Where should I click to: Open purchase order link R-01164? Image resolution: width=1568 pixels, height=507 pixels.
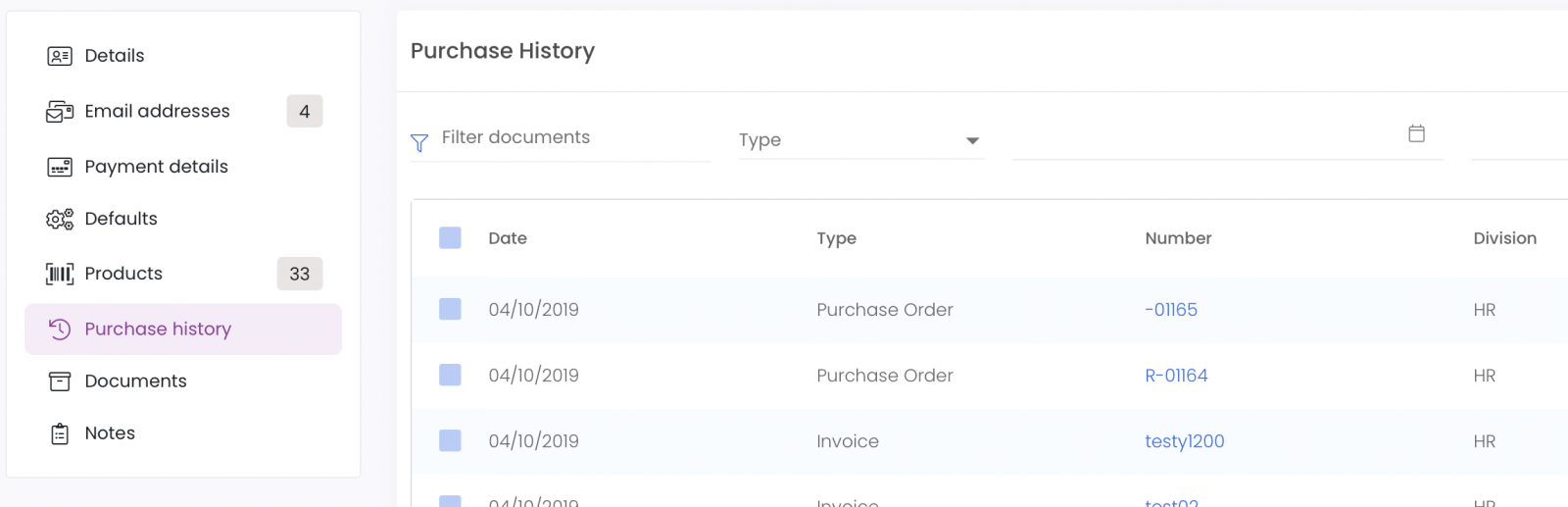pyautogui.click(x=1176, y=376)
